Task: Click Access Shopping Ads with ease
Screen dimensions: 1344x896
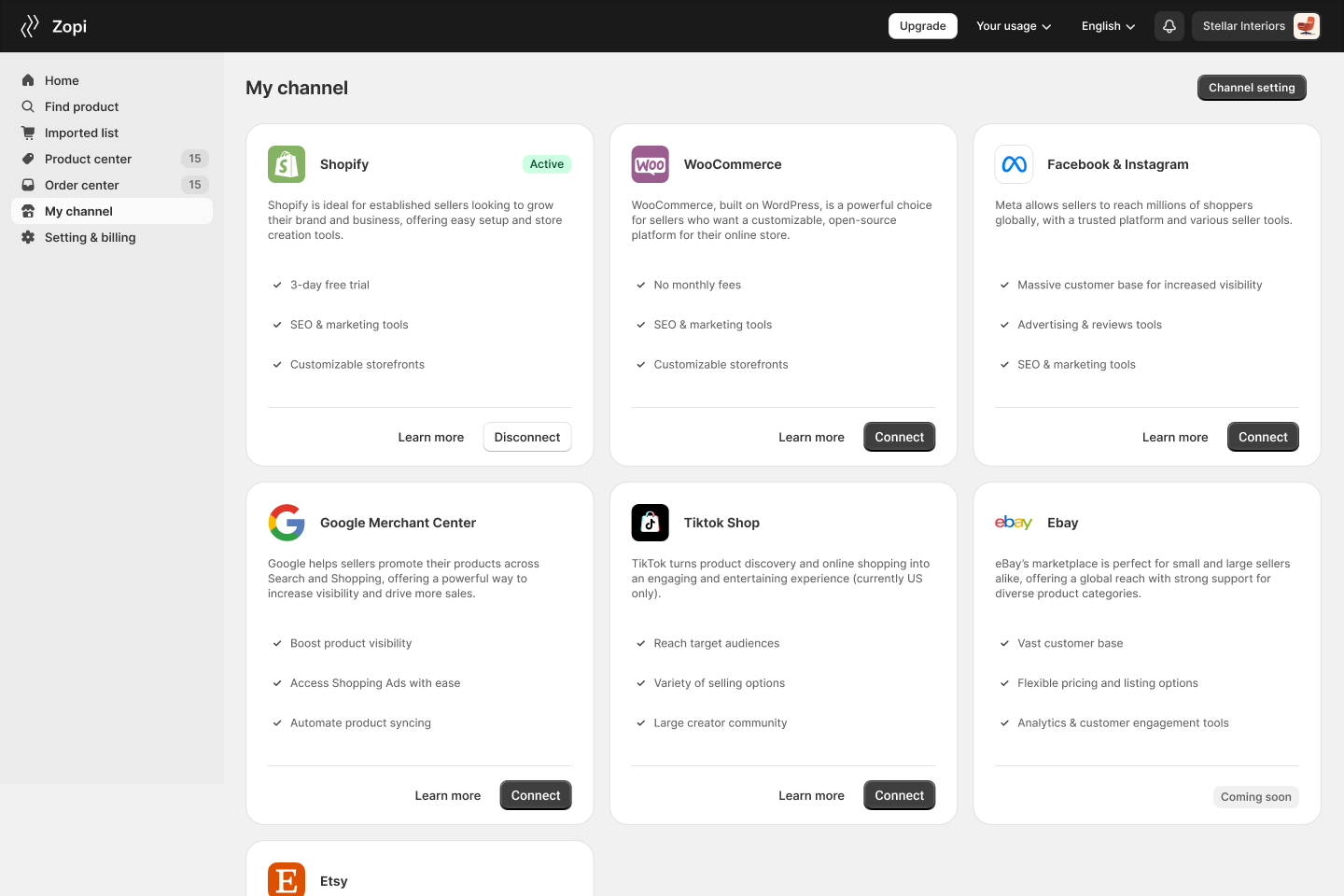Action: (375, 683)
